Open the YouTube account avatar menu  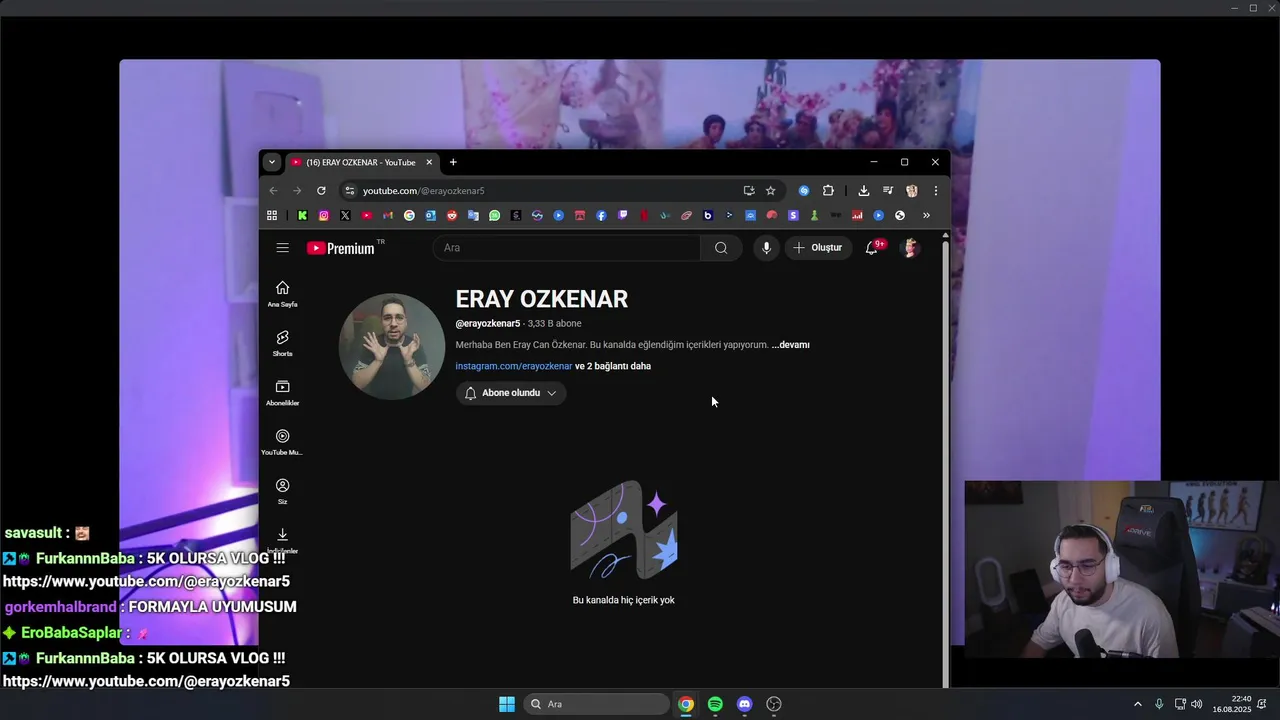pos(910,248)
